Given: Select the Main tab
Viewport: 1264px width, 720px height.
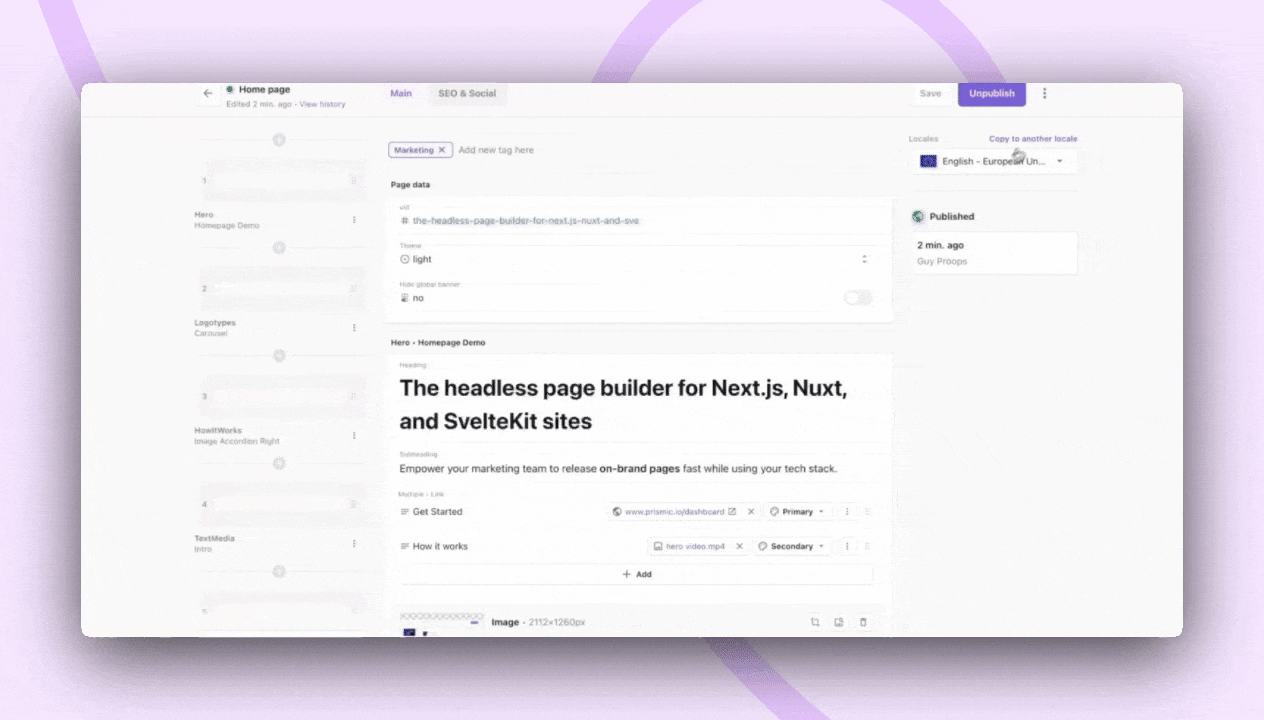Looking at the screenshot, I should (x=401, y=93).
